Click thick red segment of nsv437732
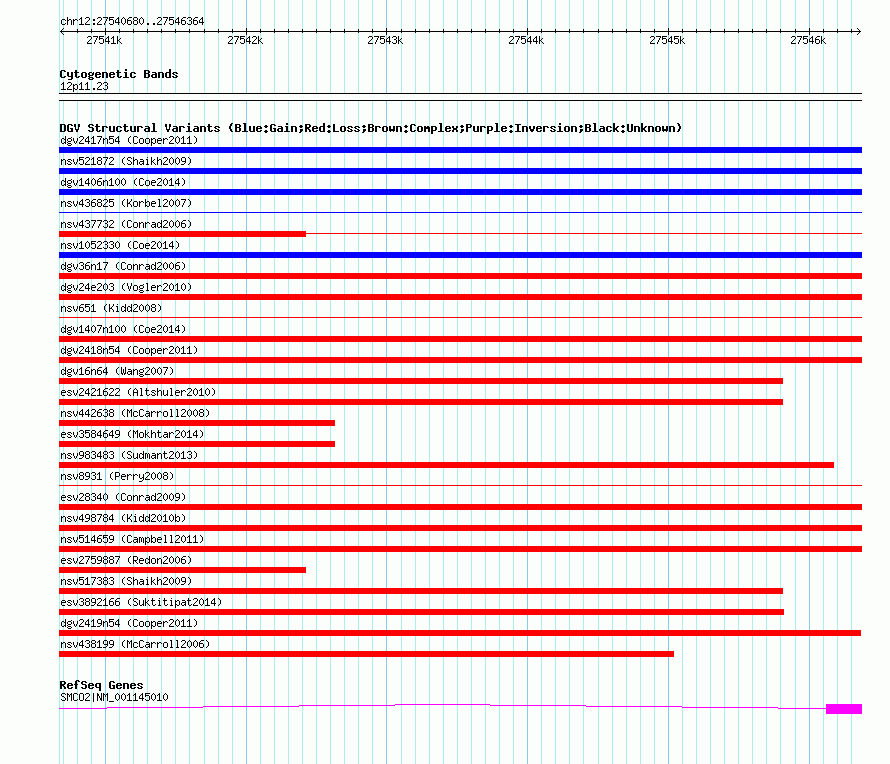Screen dimensions: 890x764 pos(182,234)
